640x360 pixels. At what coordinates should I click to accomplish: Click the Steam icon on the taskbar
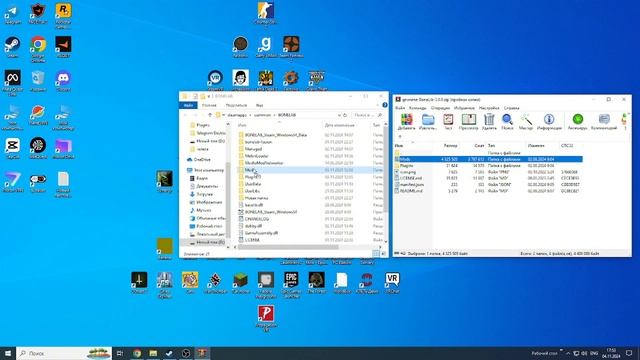[169, 353]
